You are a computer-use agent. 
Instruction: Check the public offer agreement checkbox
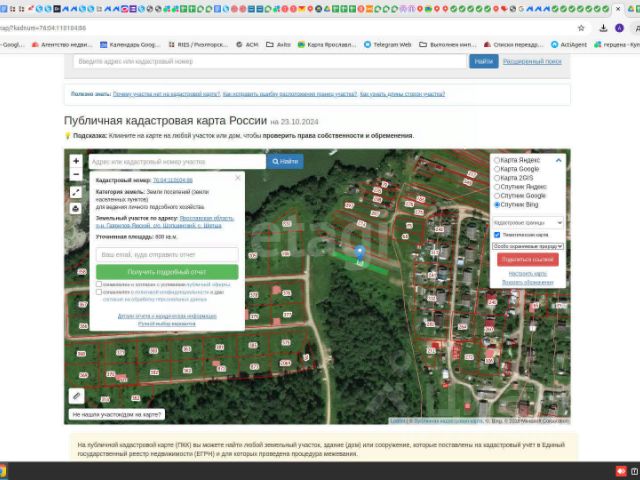pos(99,284)
